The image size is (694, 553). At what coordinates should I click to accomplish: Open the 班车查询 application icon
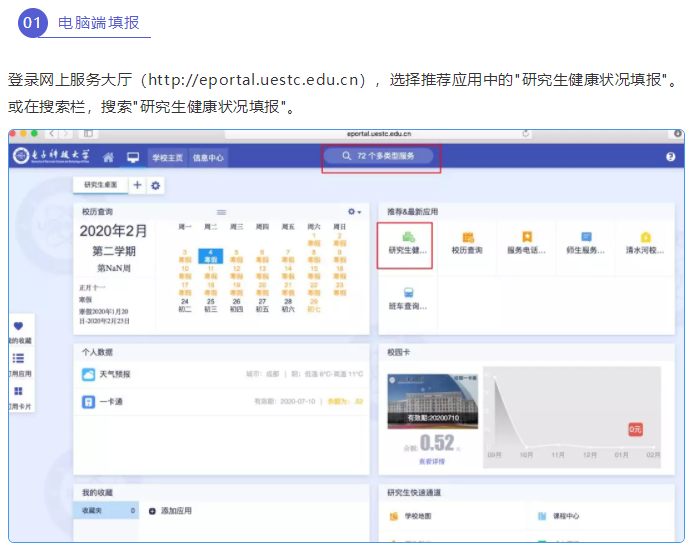[407, 296]
